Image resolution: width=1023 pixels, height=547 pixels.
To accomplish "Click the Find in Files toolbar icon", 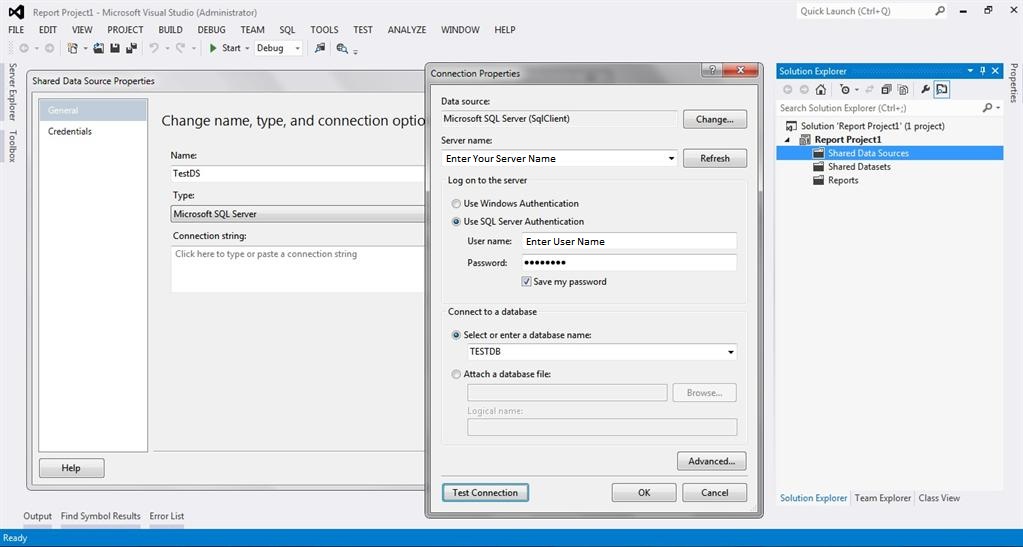I will click(342, 48).
